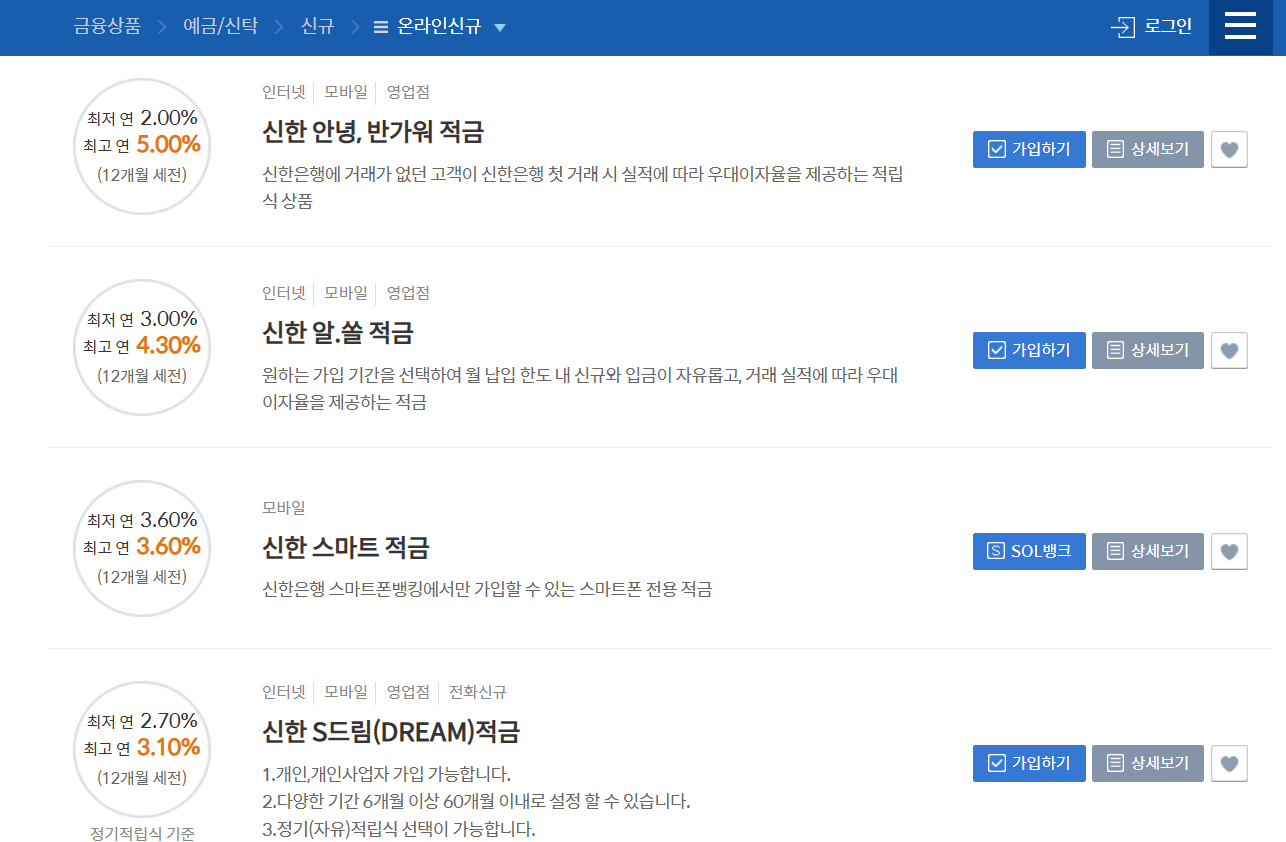Click 가입하기 for 신한 S드림(DREAM)적금

(x=1029, y=763)
